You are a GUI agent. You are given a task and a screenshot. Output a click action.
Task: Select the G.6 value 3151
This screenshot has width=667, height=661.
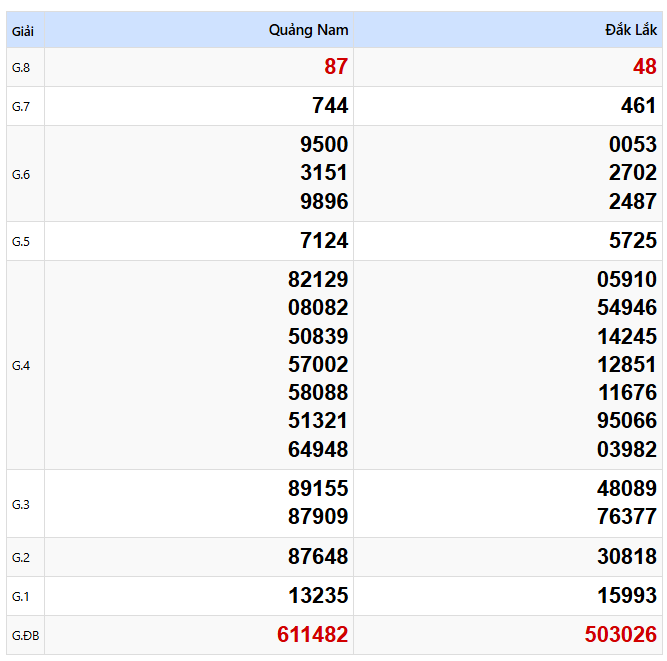tap(324, 173)
